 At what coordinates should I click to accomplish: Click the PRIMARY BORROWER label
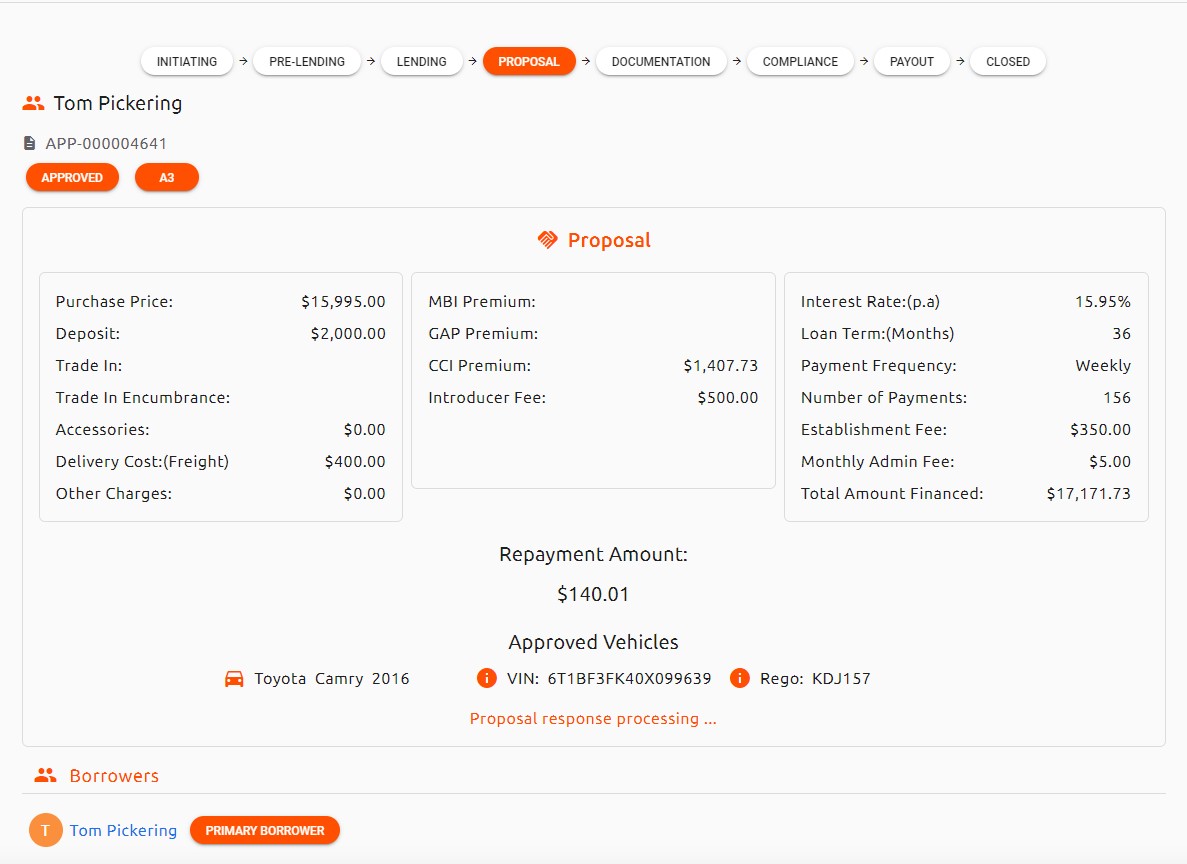264,830
